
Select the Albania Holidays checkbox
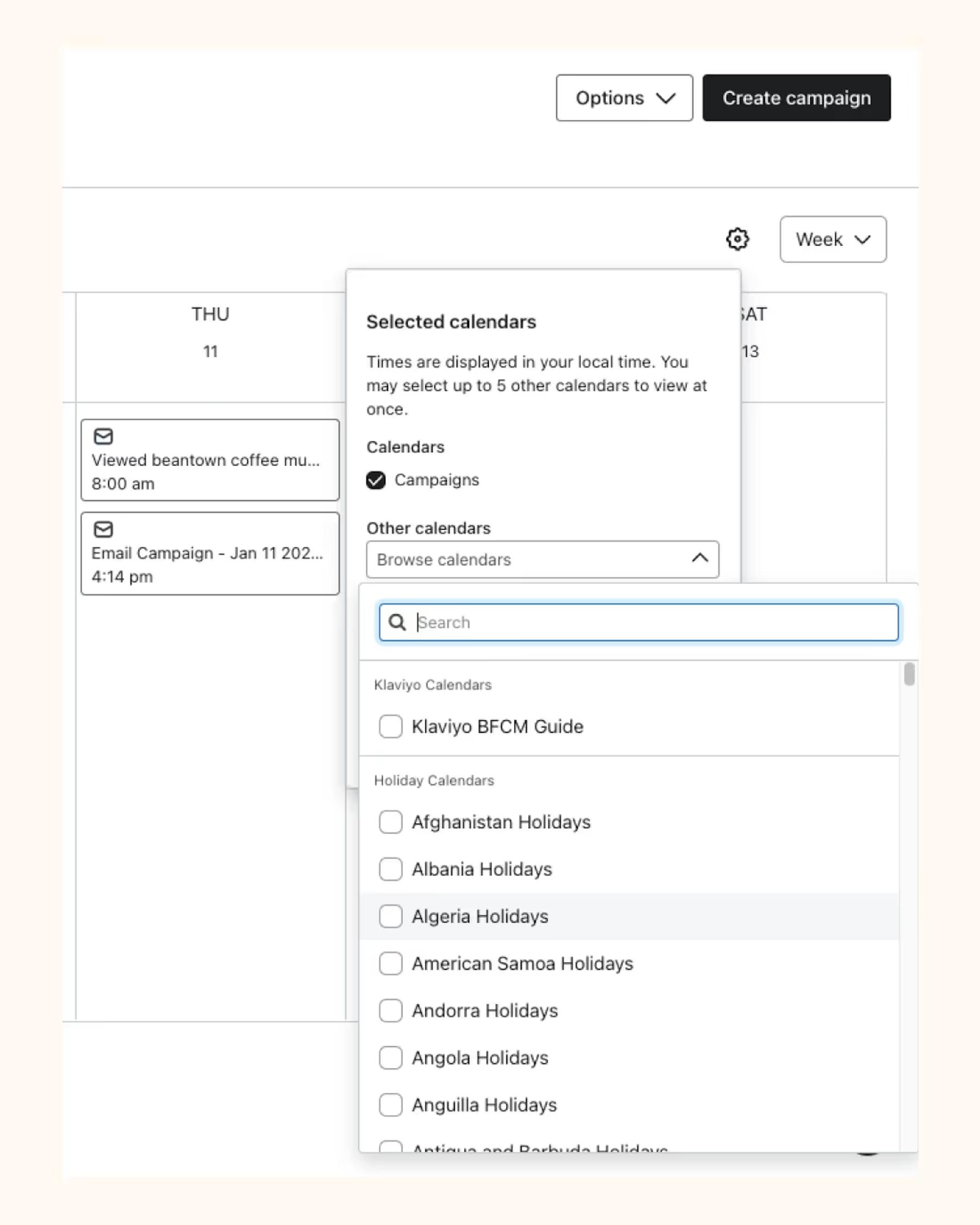391,869
